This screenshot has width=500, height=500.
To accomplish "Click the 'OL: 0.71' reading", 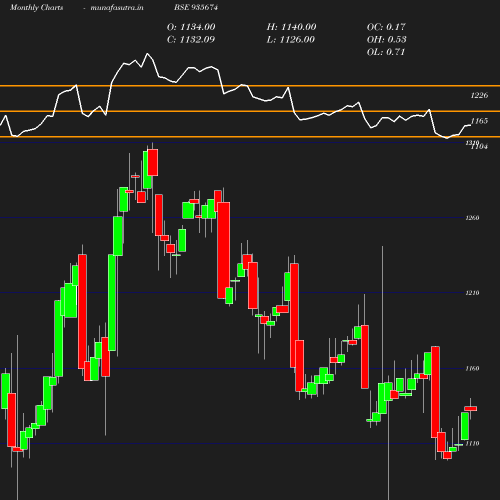I will click(386, 52).
